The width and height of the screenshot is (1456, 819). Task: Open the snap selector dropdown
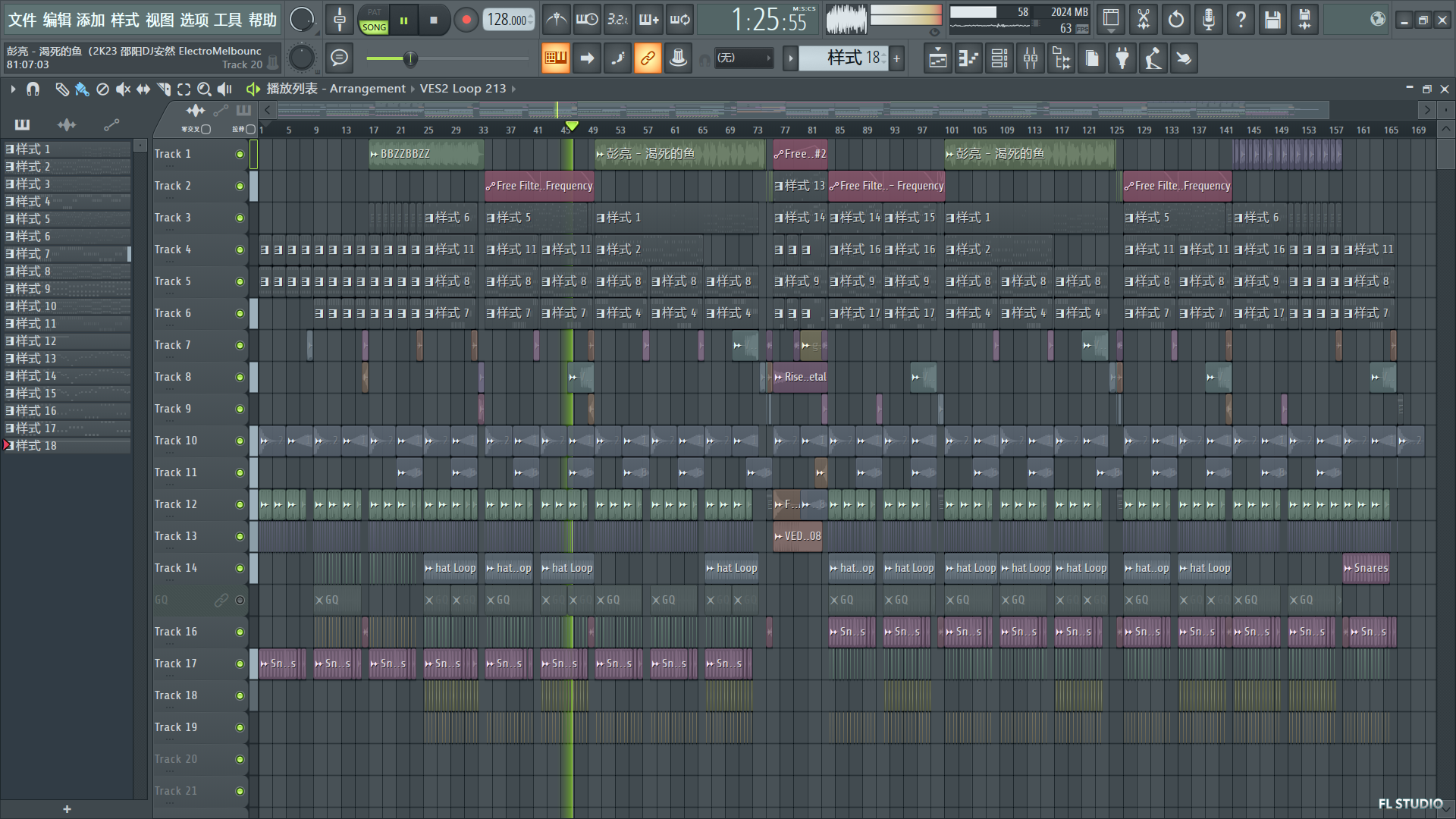click(x=744, y=58)
